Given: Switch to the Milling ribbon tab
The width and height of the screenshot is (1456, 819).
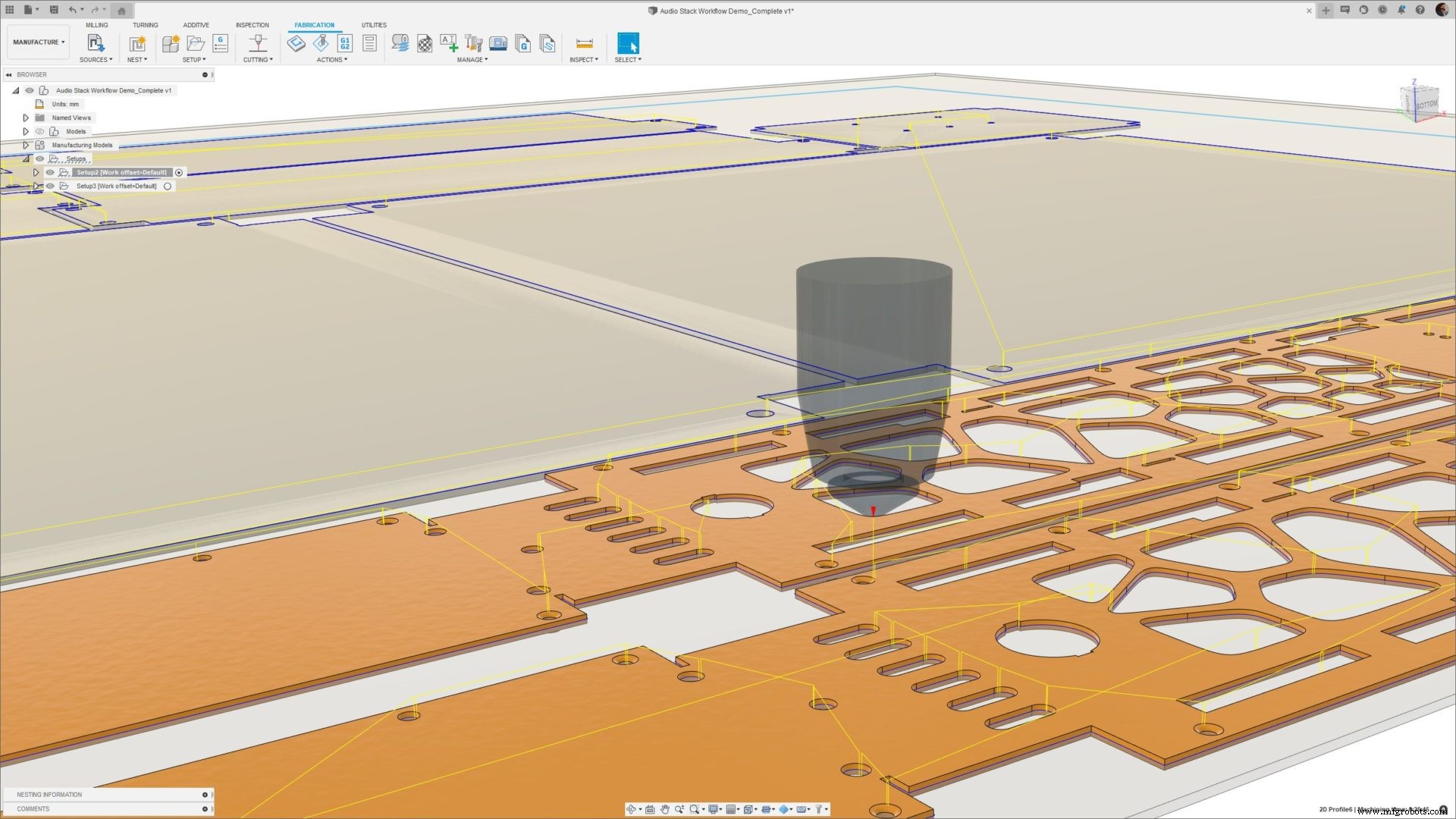Looking at the screenshot, I should (97, 24).
